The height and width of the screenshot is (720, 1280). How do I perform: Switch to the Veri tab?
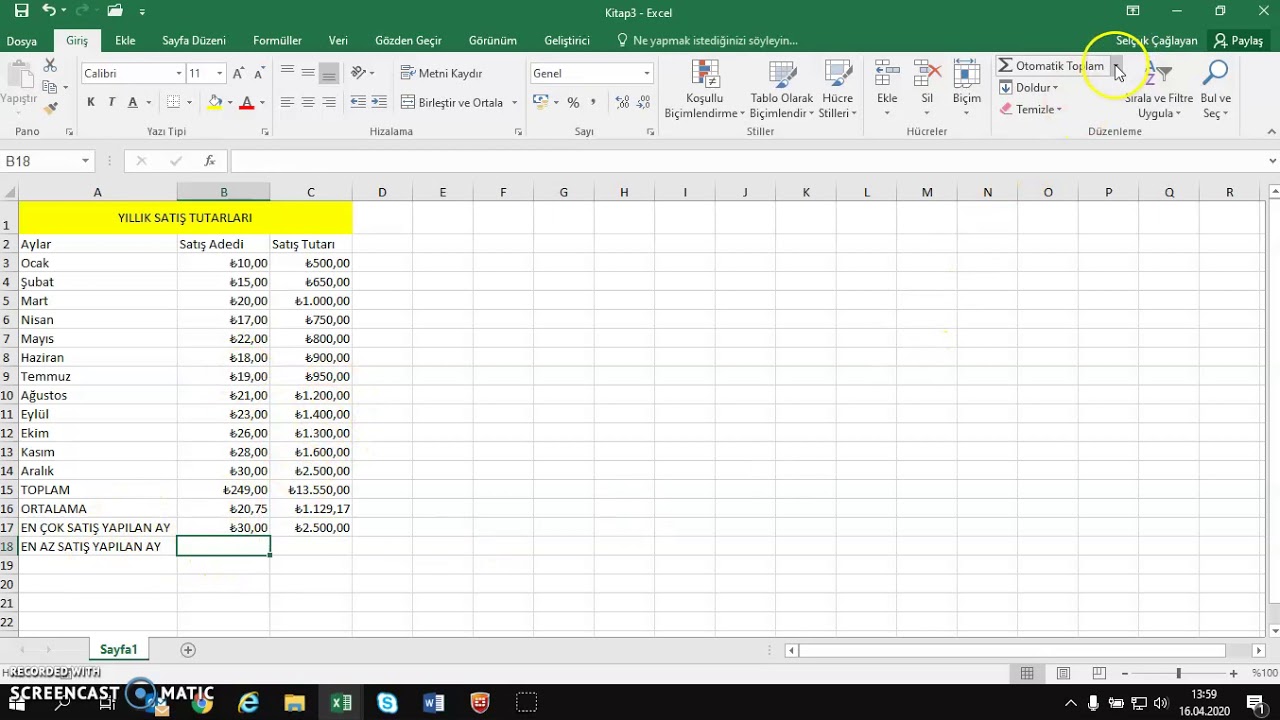coord(338,41)
